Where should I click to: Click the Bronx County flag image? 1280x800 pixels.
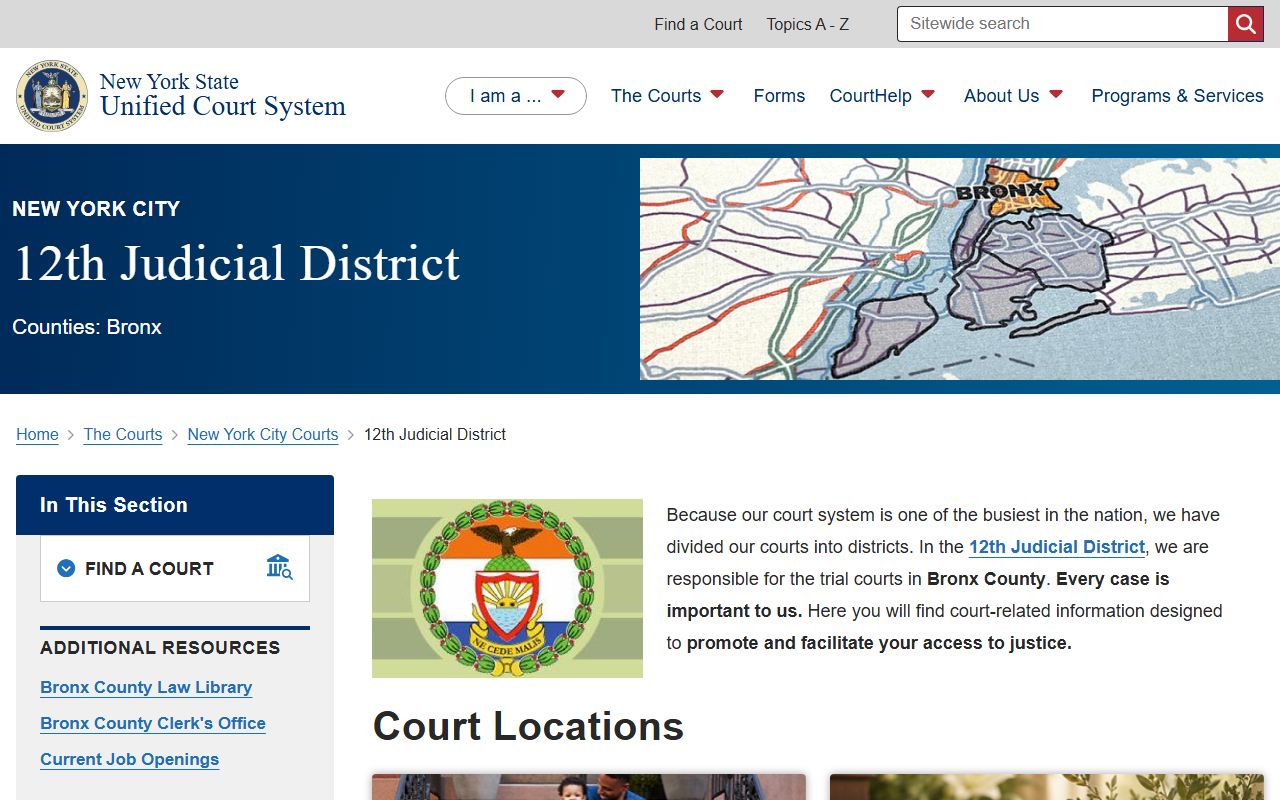click(507, 588)
